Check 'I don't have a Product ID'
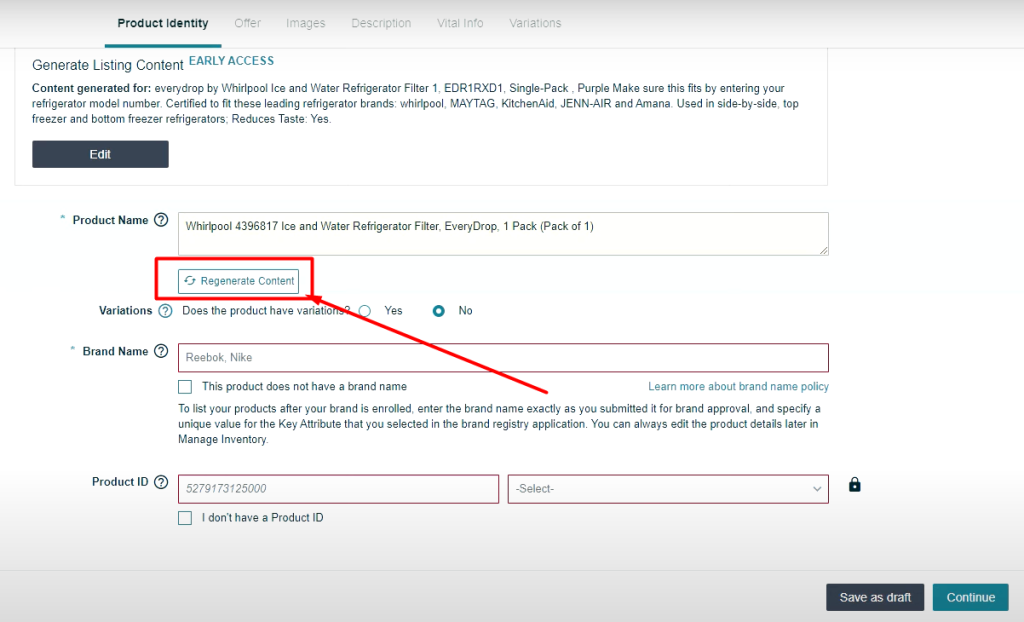Viewport: 1024px width, 622px height. (x=185, y=518)
